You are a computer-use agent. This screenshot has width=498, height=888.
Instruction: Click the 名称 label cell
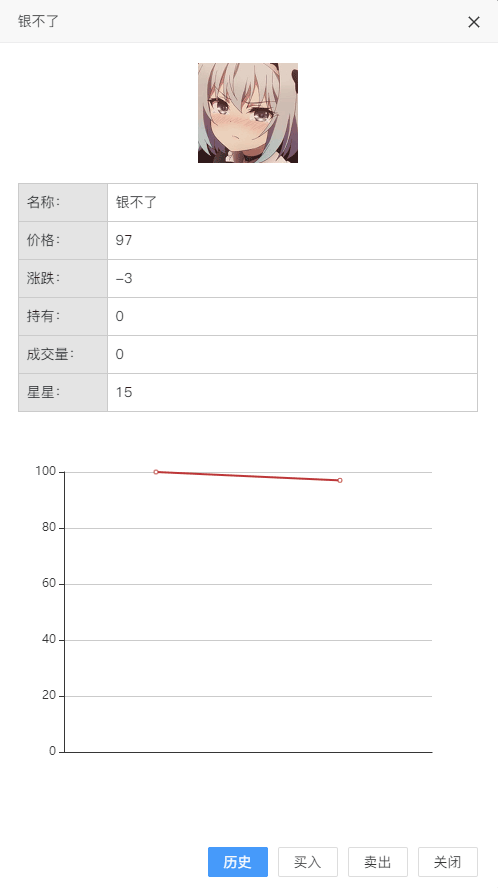click(63, 202)
